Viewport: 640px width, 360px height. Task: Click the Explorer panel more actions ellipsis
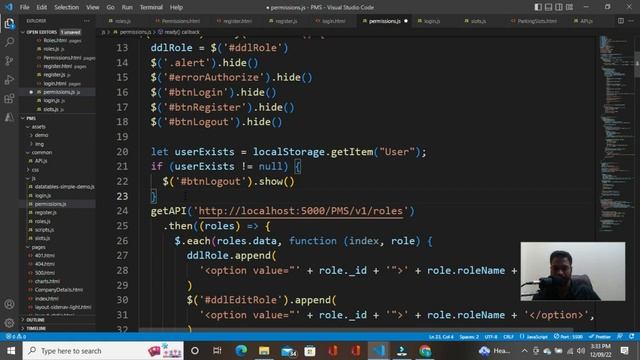tap(87, 21)
